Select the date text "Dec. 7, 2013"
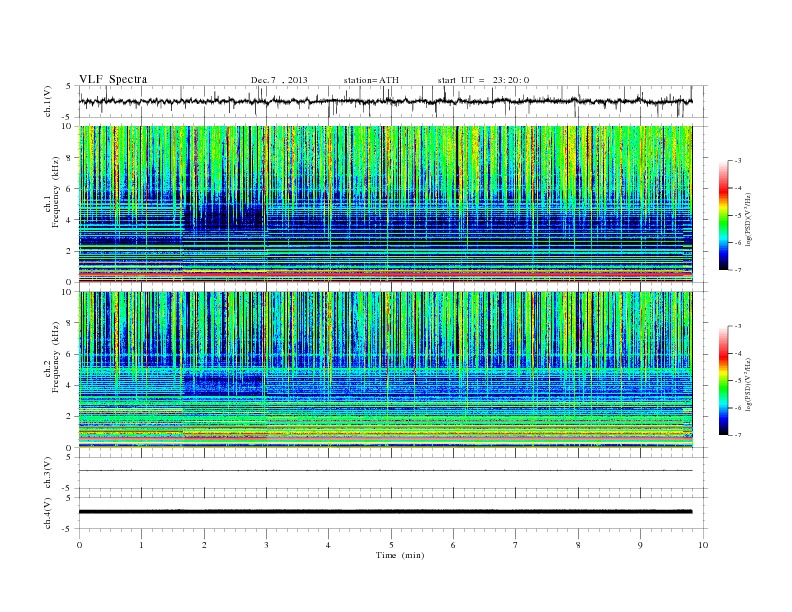 [279, 80]
